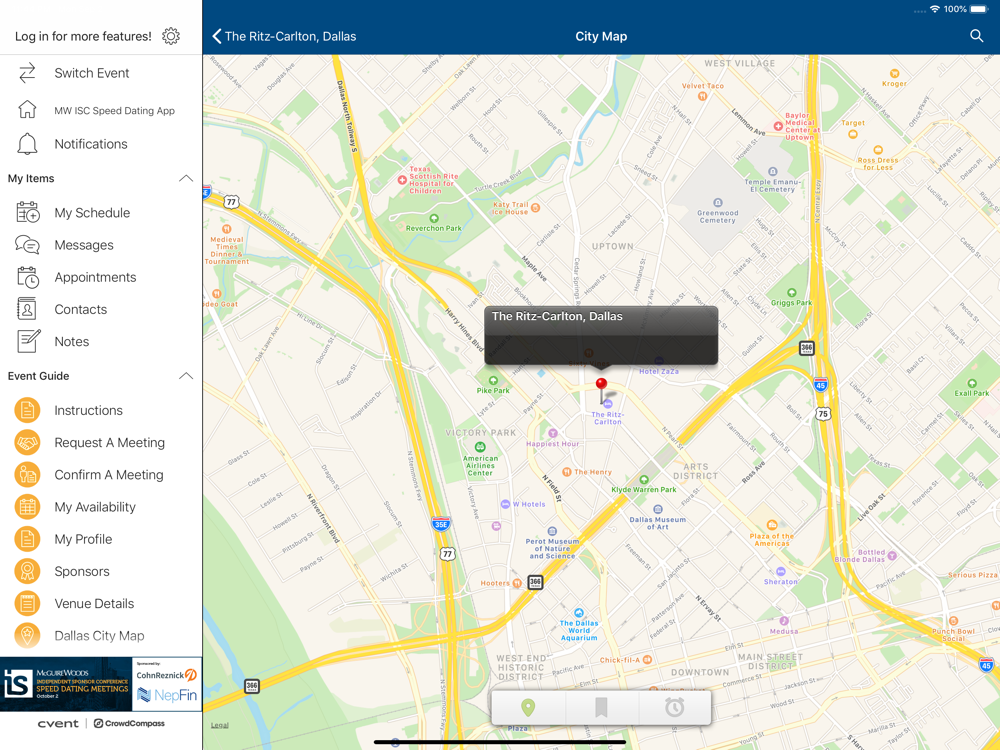Collapse the My Items section
The width and height of the screenshot is (1000, 750).
pos(185,179)
